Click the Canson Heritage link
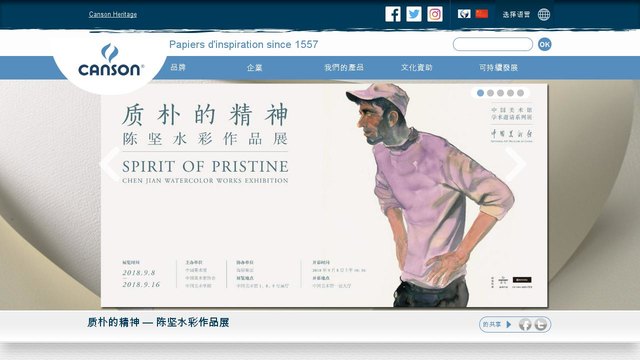The image size is (640, 360). (113, 14)
